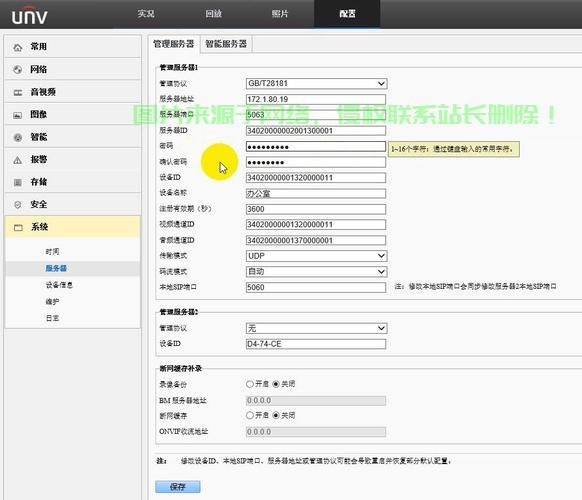The height and width of the screenshot is (500, 582).
Task: Select the 日志 submenu item
Action: 52,318
